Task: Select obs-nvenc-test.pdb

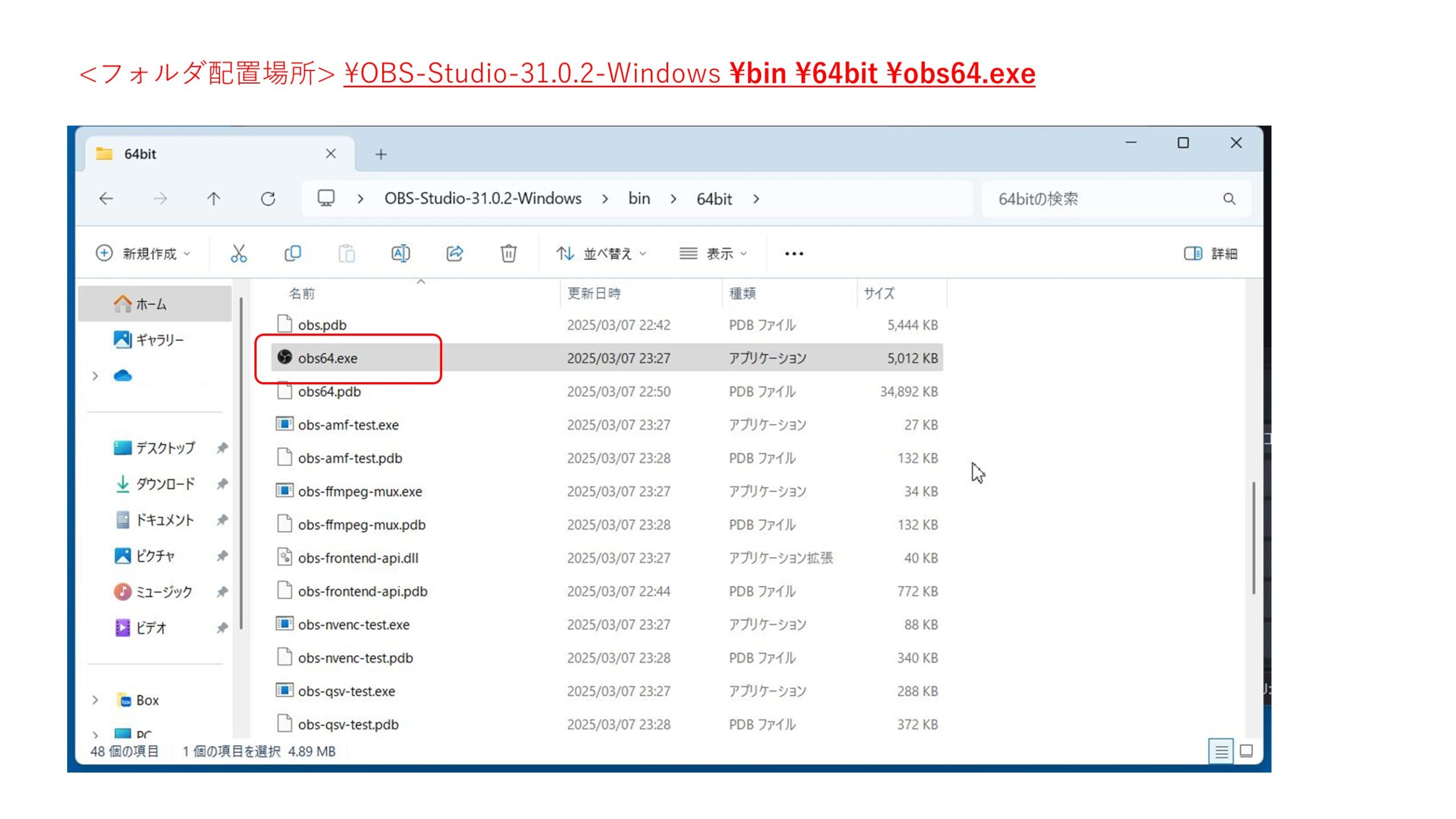Action: tap(607, 658)
